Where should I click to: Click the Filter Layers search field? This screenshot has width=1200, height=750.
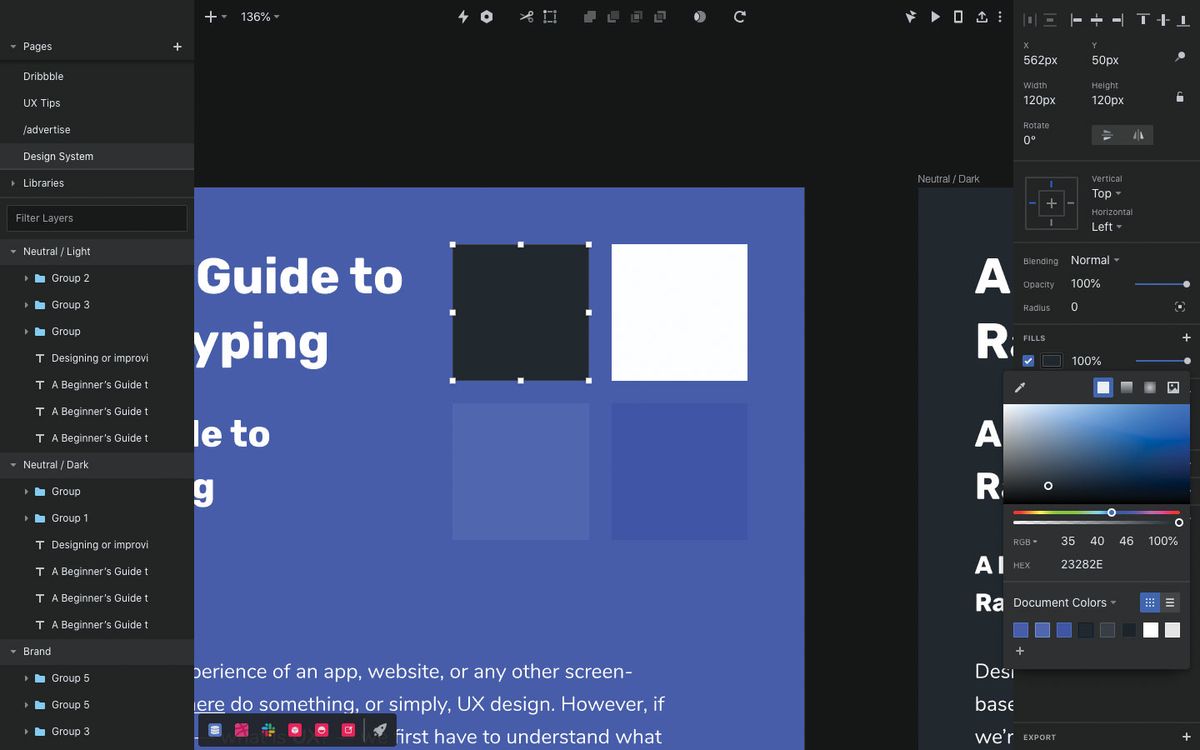tap(96, 218)
